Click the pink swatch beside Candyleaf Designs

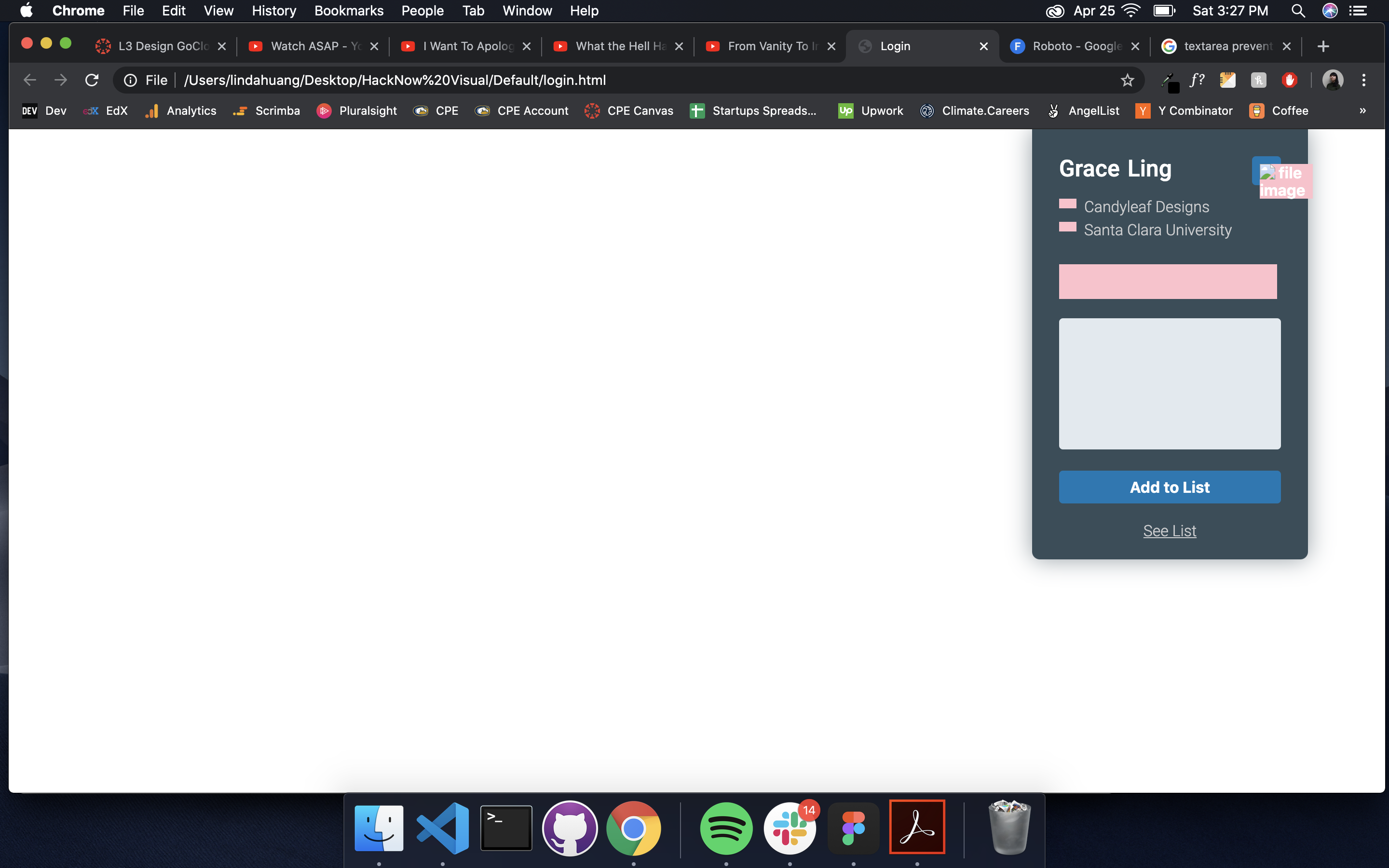click(x=1067, y=204)
